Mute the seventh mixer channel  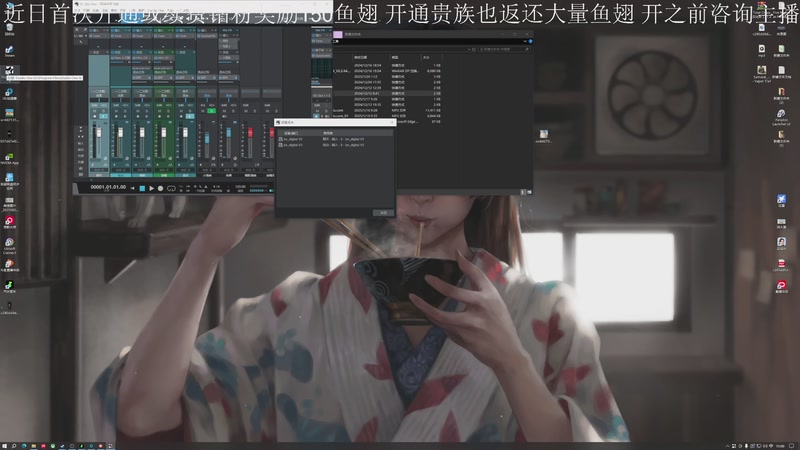point(224,111)
